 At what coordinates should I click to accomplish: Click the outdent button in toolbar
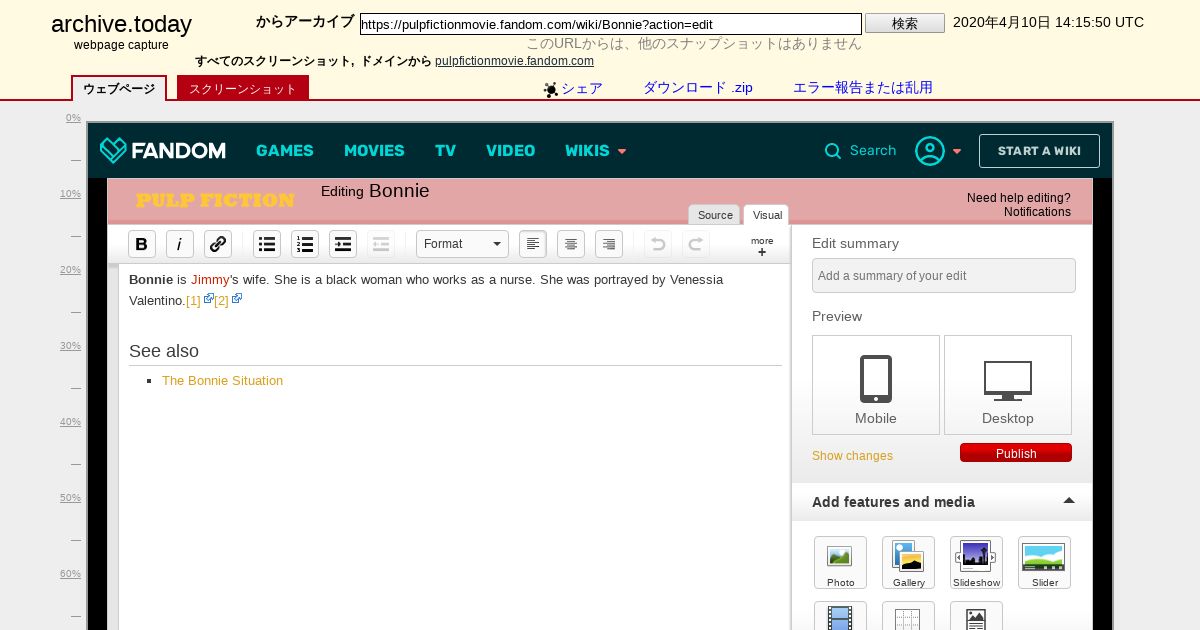pyautogui.click(x=381, y=244)
